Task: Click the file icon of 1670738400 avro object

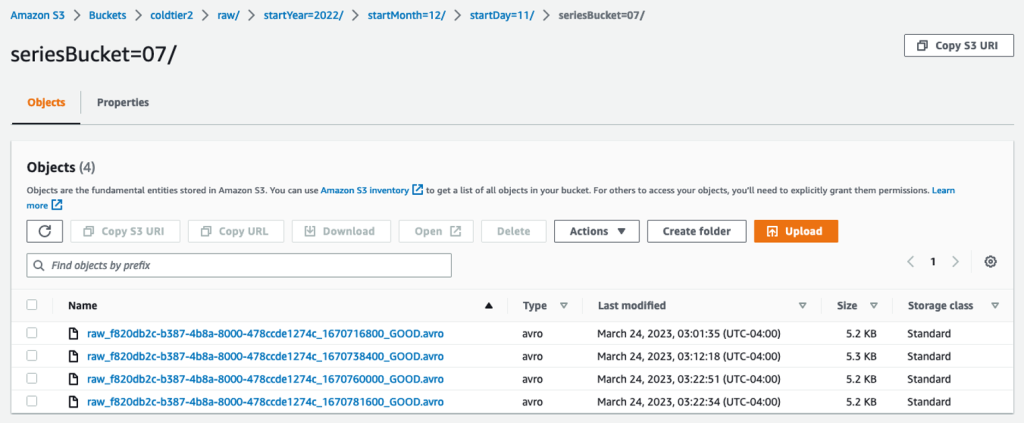Action: click(x=74, y=356)
